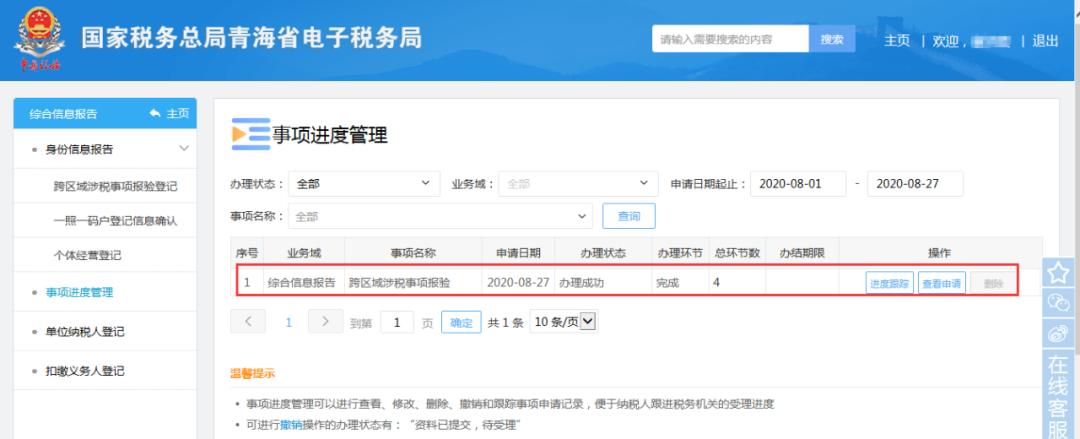Click the 事项名称 column header
Viewport: 1080px width, 439px height.
(x=413, y=253)
